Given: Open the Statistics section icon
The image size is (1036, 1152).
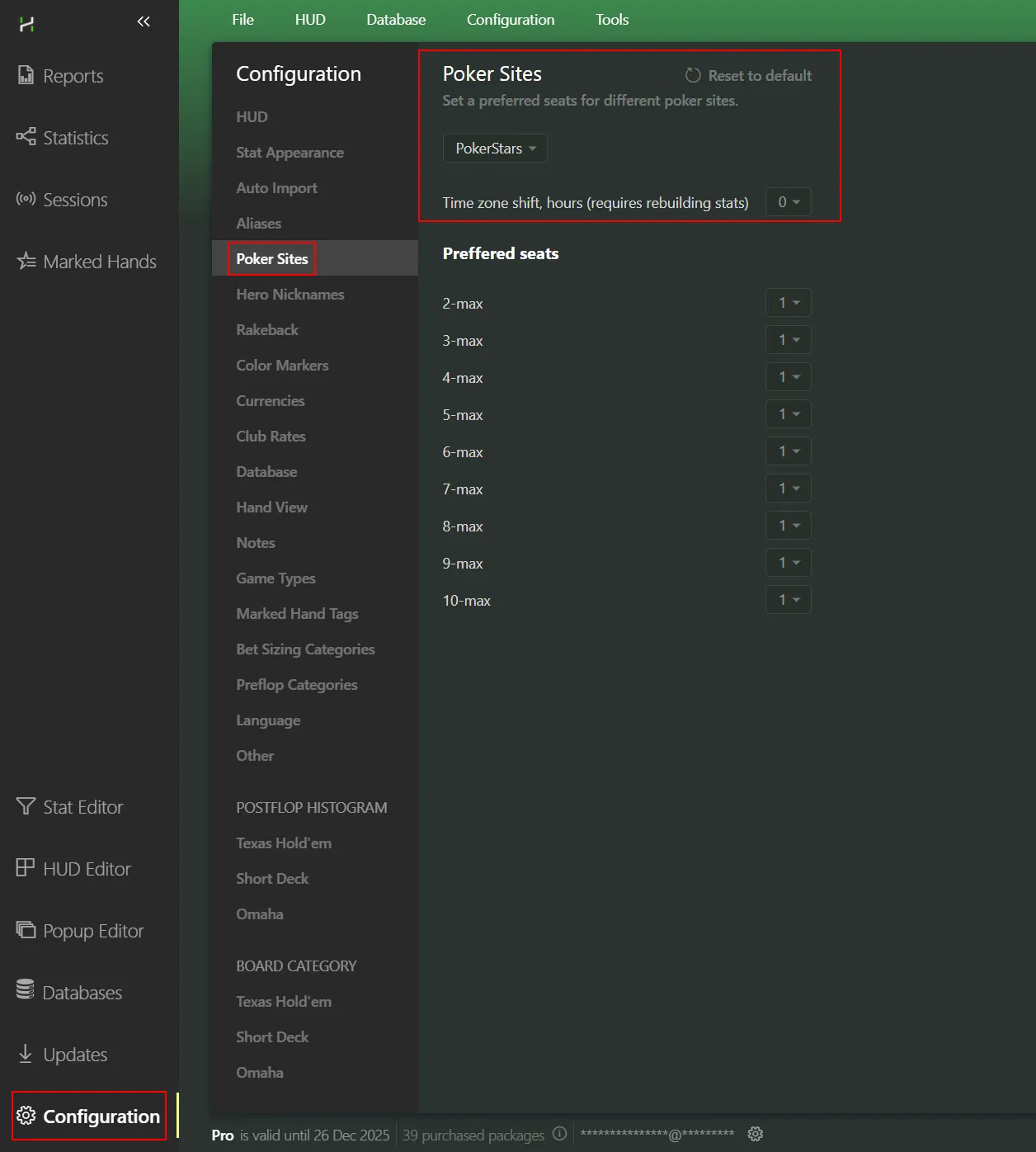Looking at the screenshot, I should tap(26, 137).
